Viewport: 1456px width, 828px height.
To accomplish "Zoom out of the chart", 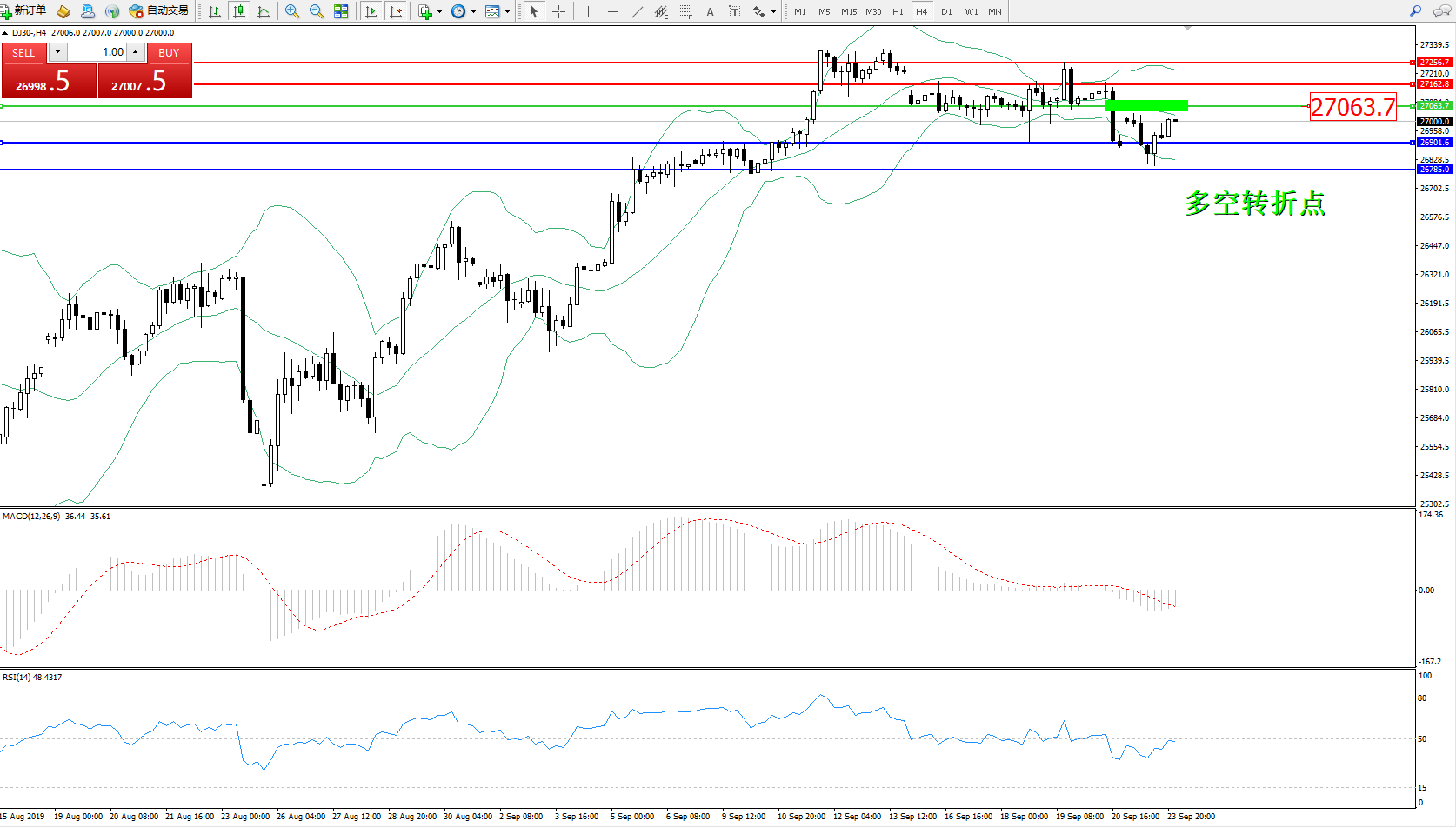I will coord(317,11).
